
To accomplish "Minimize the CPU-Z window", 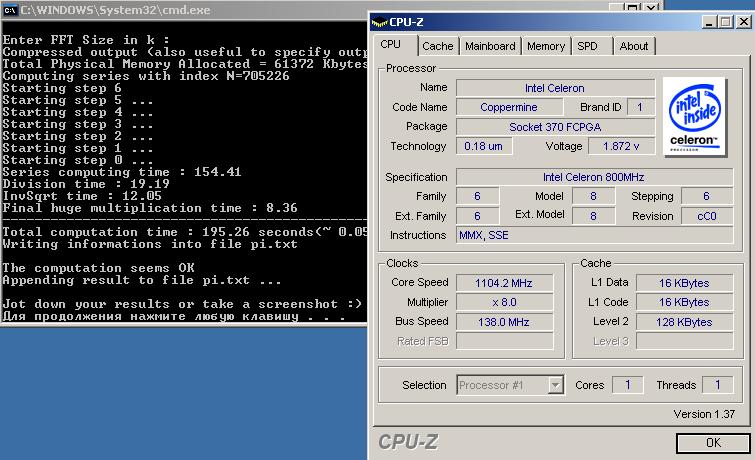I will [x=708, y=22].
